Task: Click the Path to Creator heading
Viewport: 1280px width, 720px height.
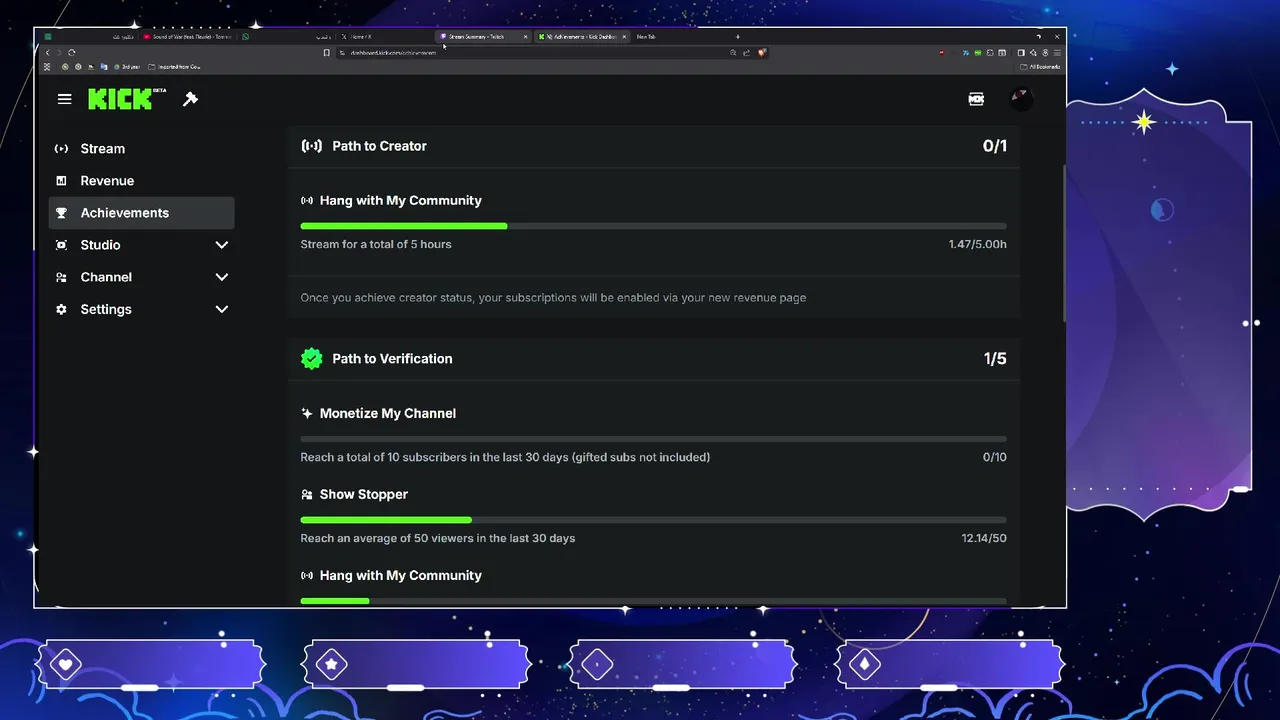Action: pos(379,146)
